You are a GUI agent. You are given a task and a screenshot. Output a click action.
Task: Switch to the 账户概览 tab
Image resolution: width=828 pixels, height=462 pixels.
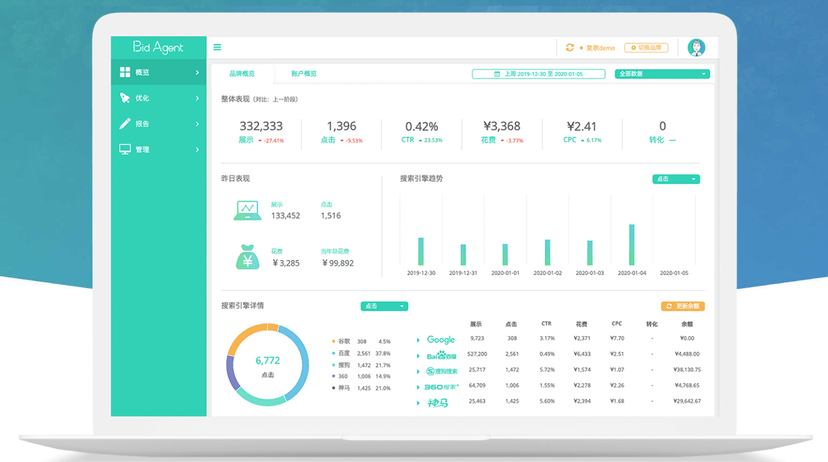pos(304,74)
